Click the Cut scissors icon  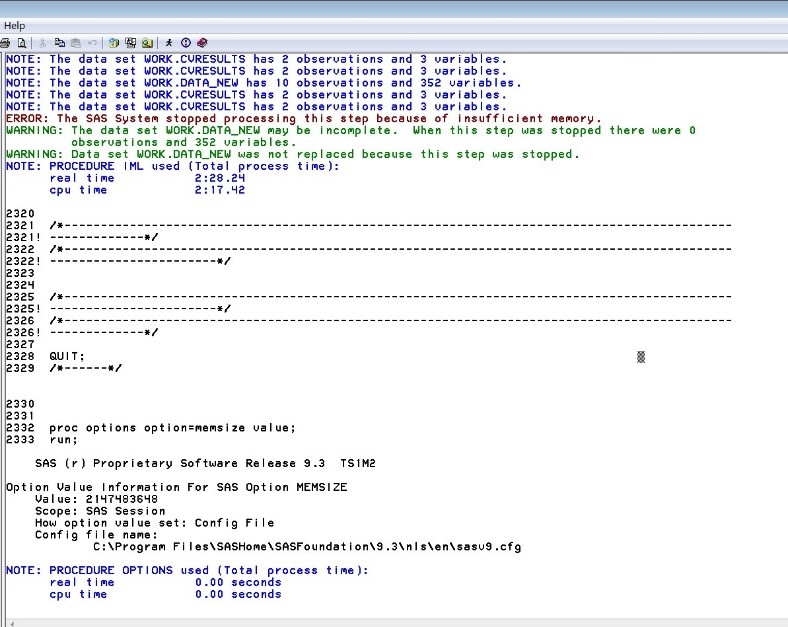pyautogui.click(x=43, y=43)
